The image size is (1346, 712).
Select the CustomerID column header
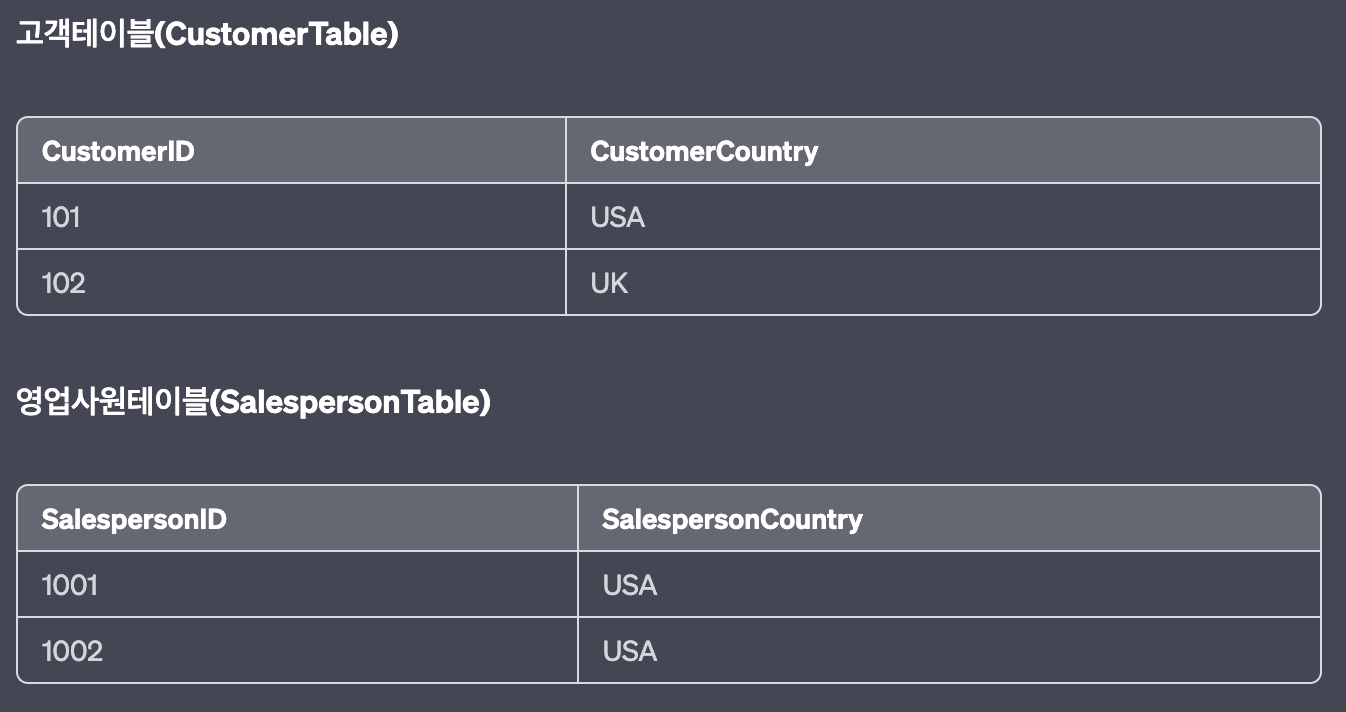click(118, 151)
